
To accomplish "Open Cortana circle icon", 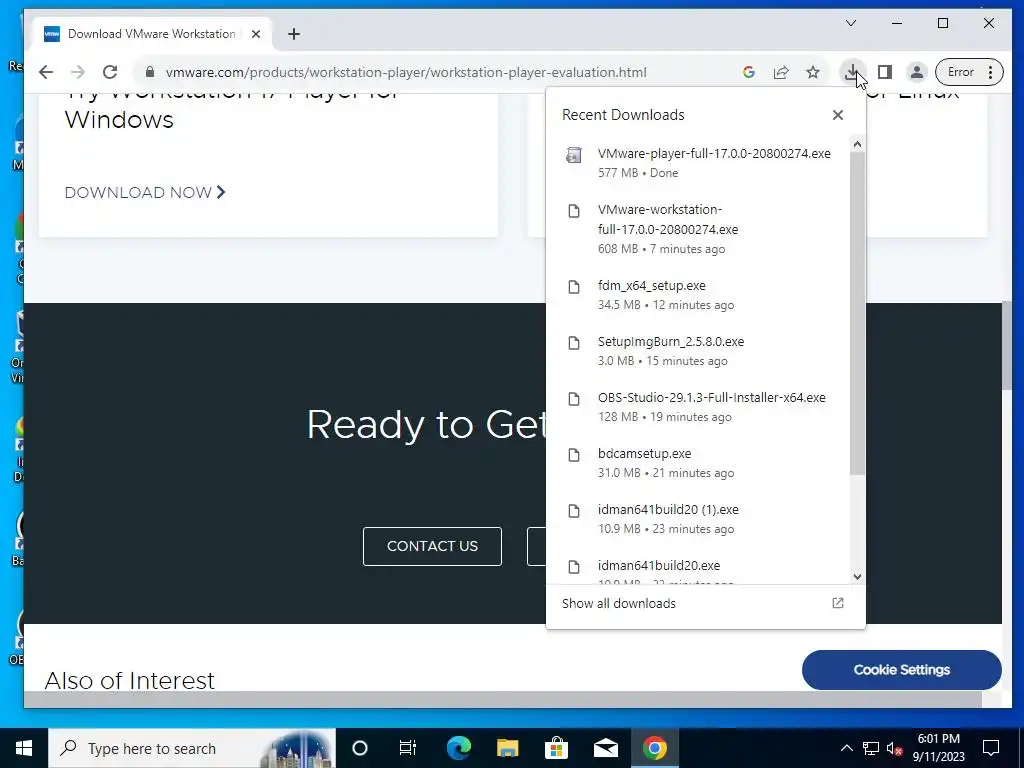I will [x=360, y=748].
